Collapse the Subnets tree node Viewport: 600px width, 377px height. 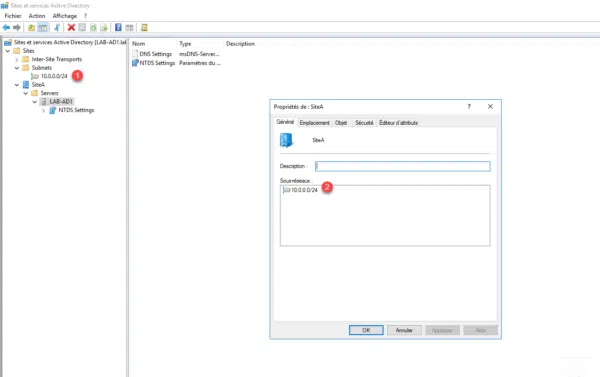tap(17, 68)
